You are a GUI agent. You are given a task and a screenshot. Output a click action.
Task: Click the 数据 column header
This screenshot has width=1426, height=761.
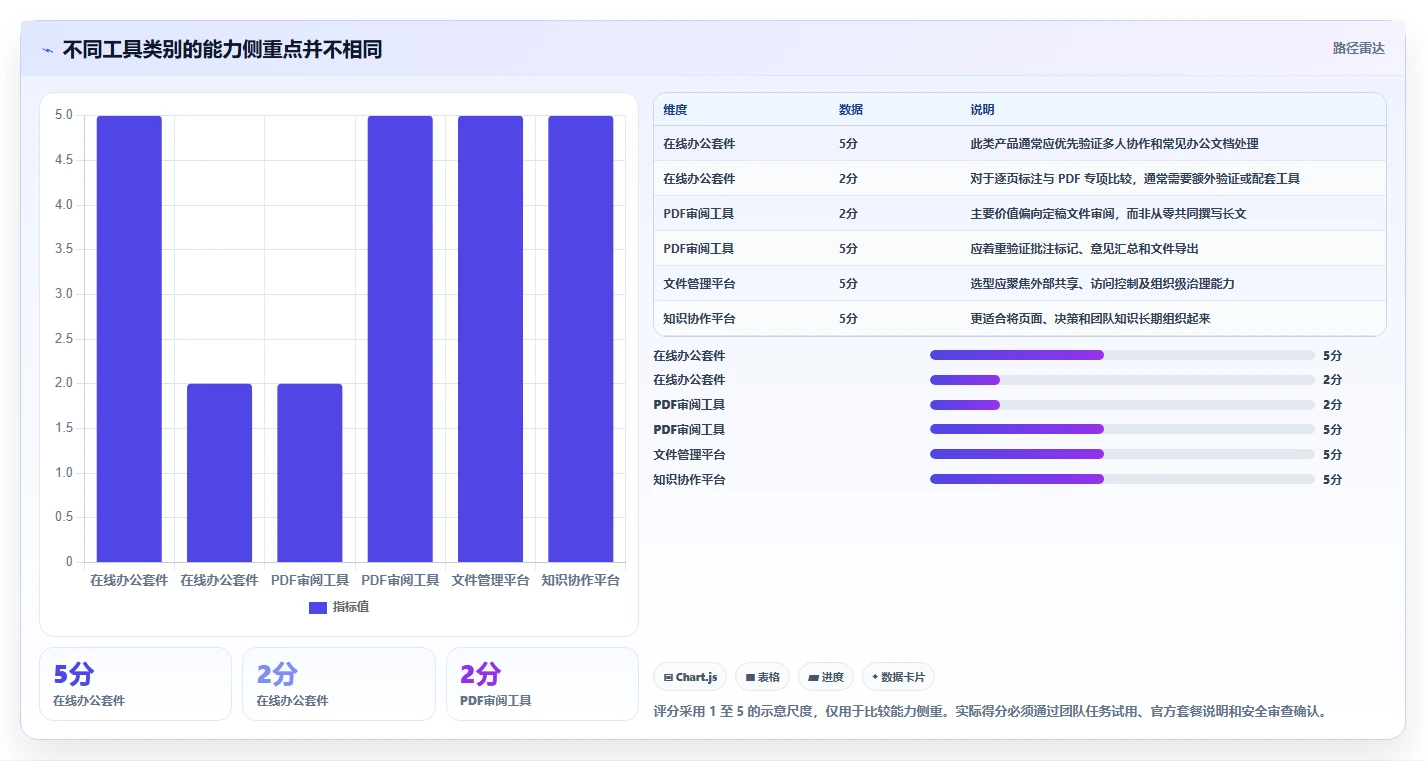(x=851, y=110)
